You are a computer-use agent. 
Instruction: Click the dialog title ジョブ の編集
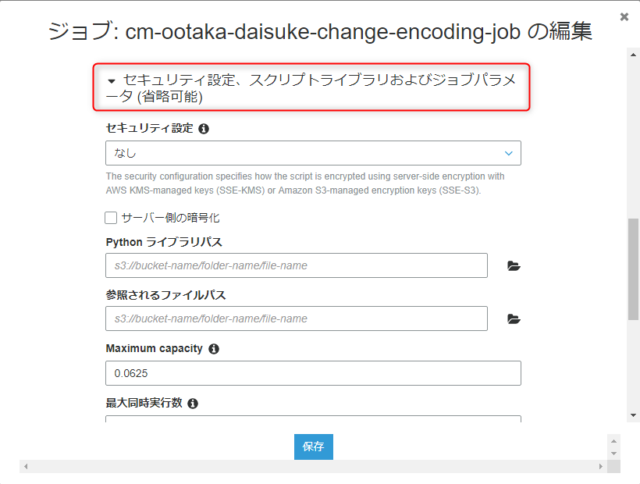point(320,32)
